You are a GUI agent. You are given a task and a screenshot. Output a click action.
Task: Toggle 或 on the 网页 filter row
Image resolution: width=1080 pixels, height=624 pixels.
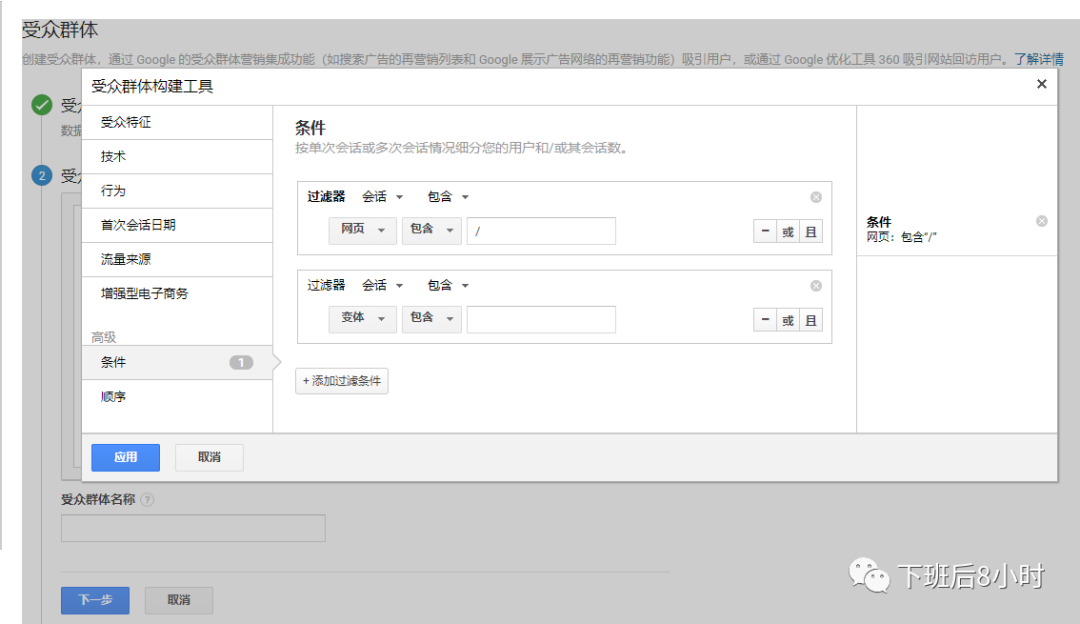(x=786, y=231)
